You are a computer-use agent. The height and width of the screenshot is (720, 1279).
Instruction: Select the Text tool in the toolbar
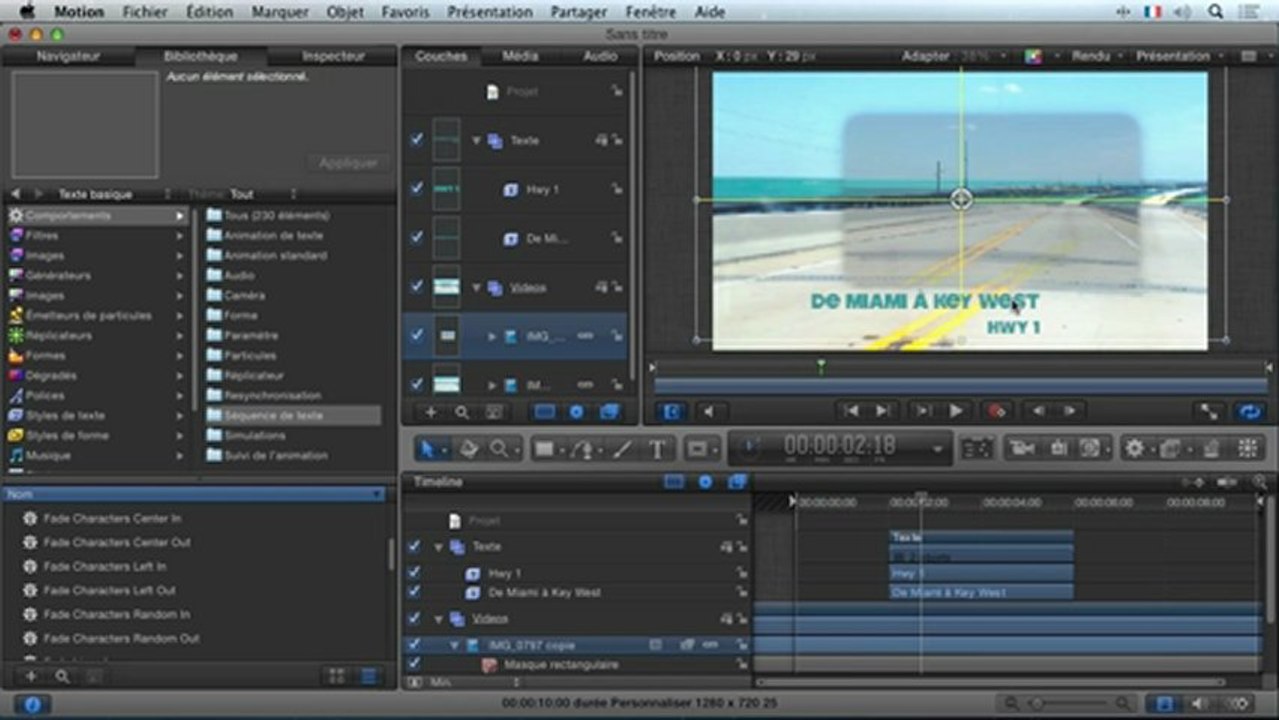tap(656, 449)
